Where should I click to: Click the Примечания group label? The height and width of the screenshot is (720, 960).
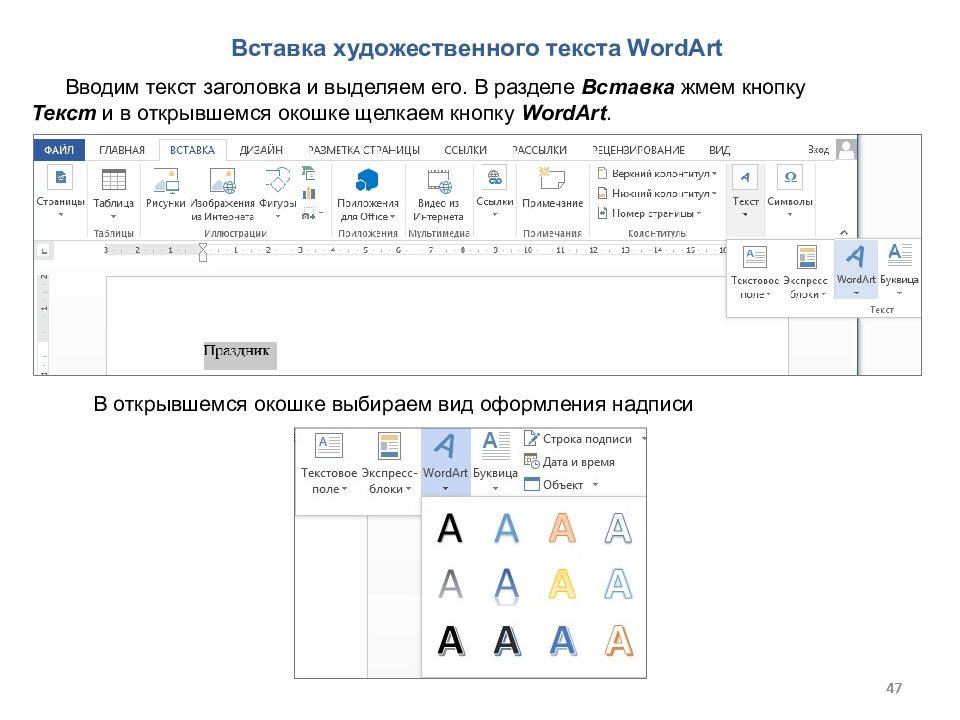[x=552, y=233]
